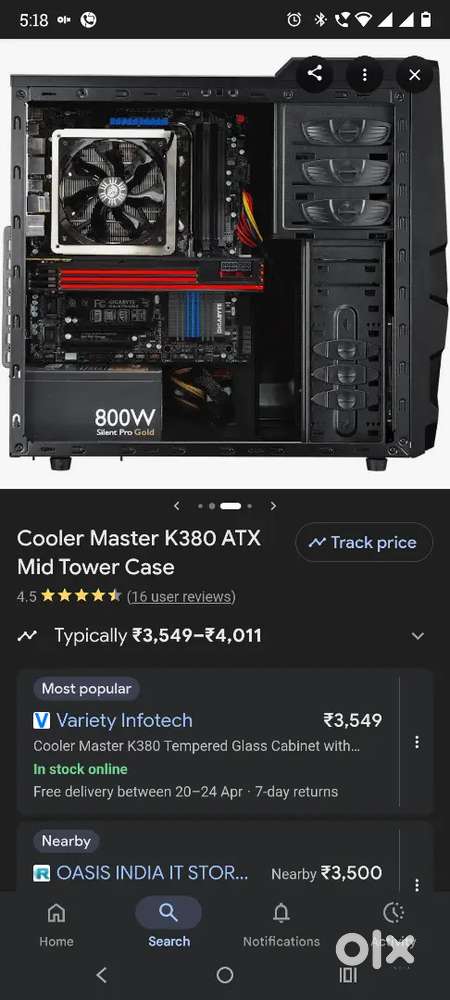Open Variety Infotech store link
Viewport: 450px width, 1000px height.
coord(124,721)
